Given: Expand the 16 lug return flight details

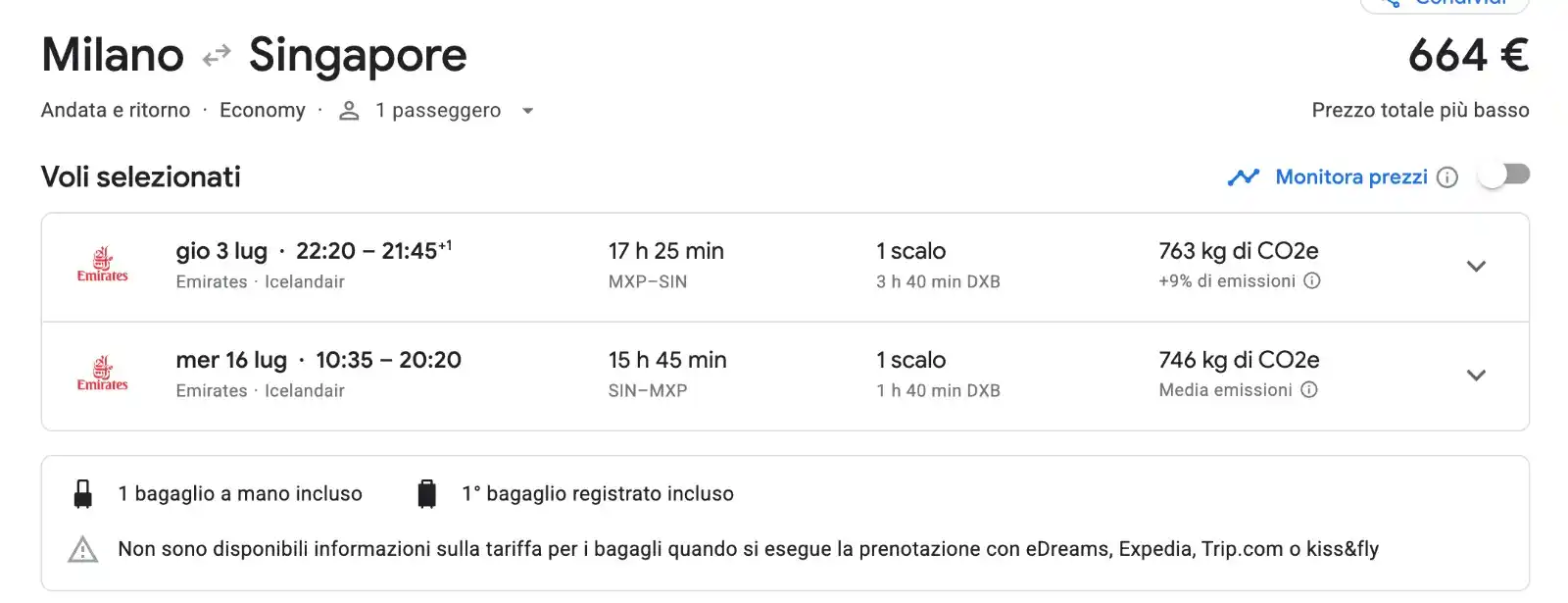Looking at the screenshot, I should click(1476, 375).
